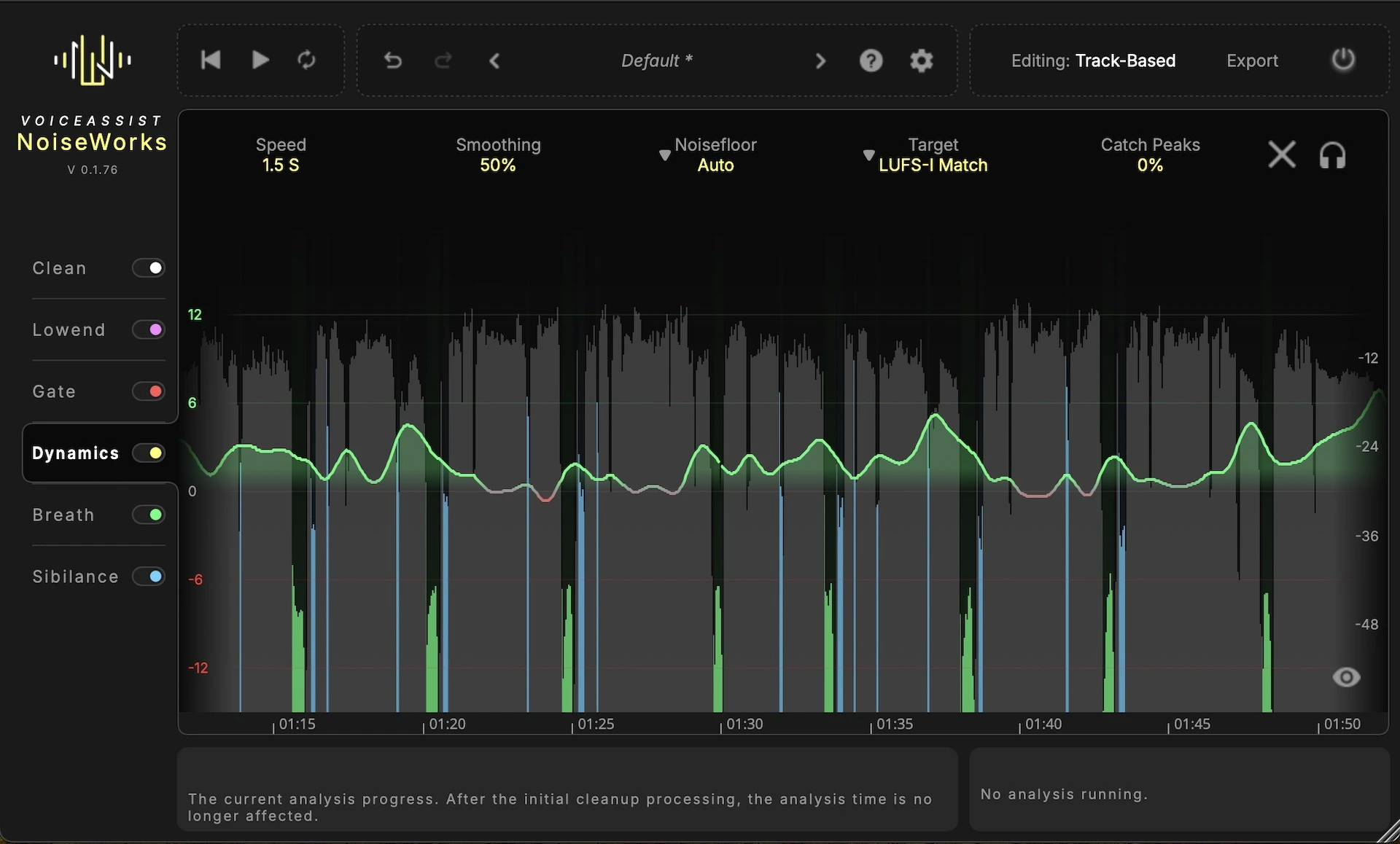
Task: Click the Smoothing 50% value
Action: 498,165
